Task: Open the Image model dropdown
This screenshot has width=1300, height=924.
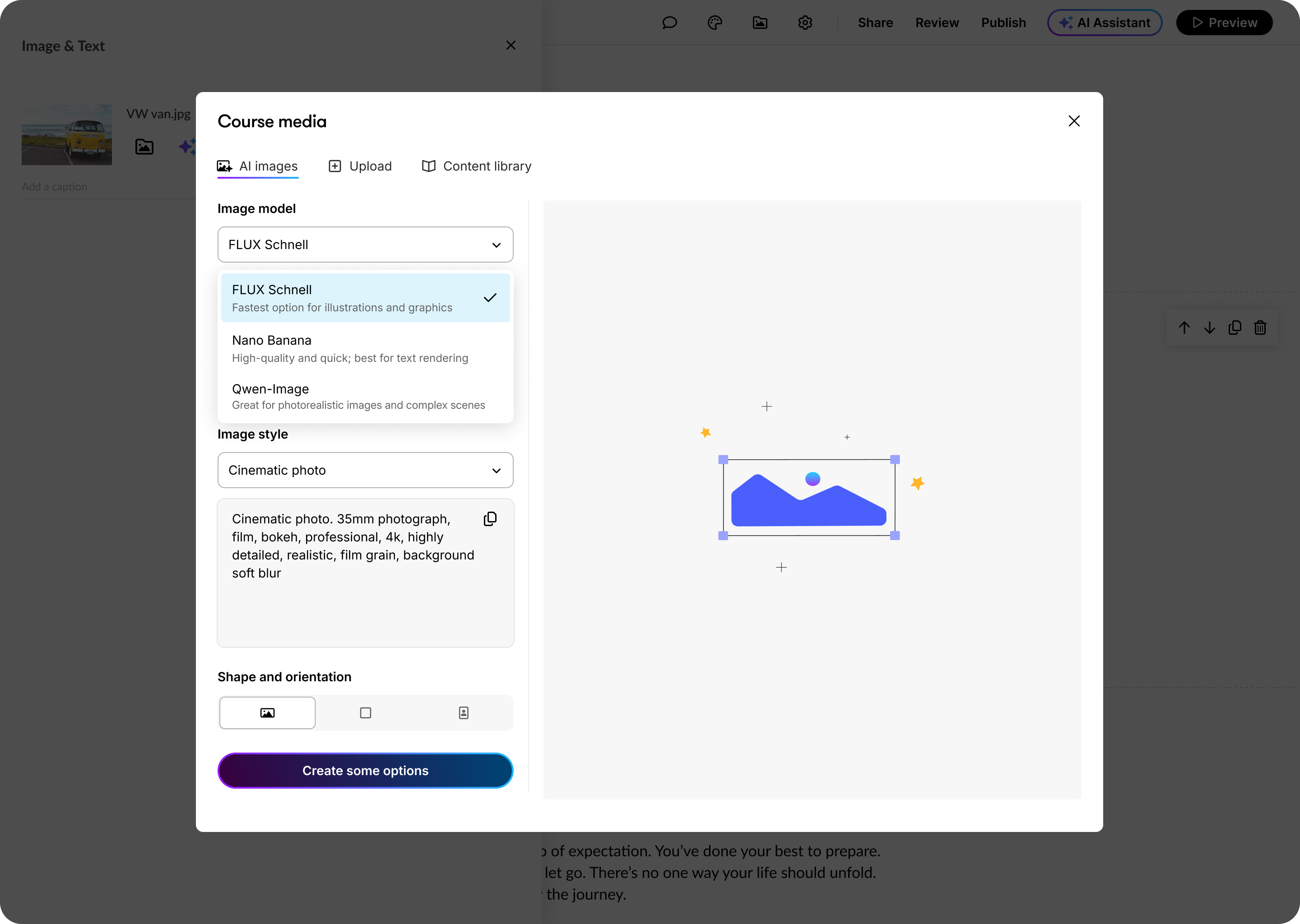Action: (x=365, y=245)
